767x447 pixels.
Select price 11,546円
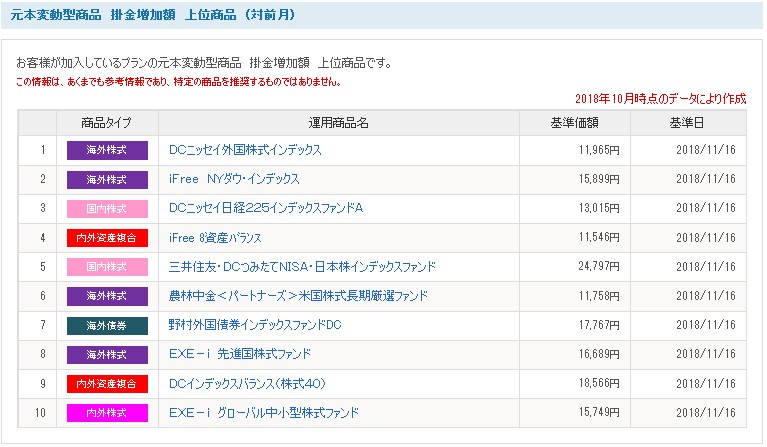599,238
